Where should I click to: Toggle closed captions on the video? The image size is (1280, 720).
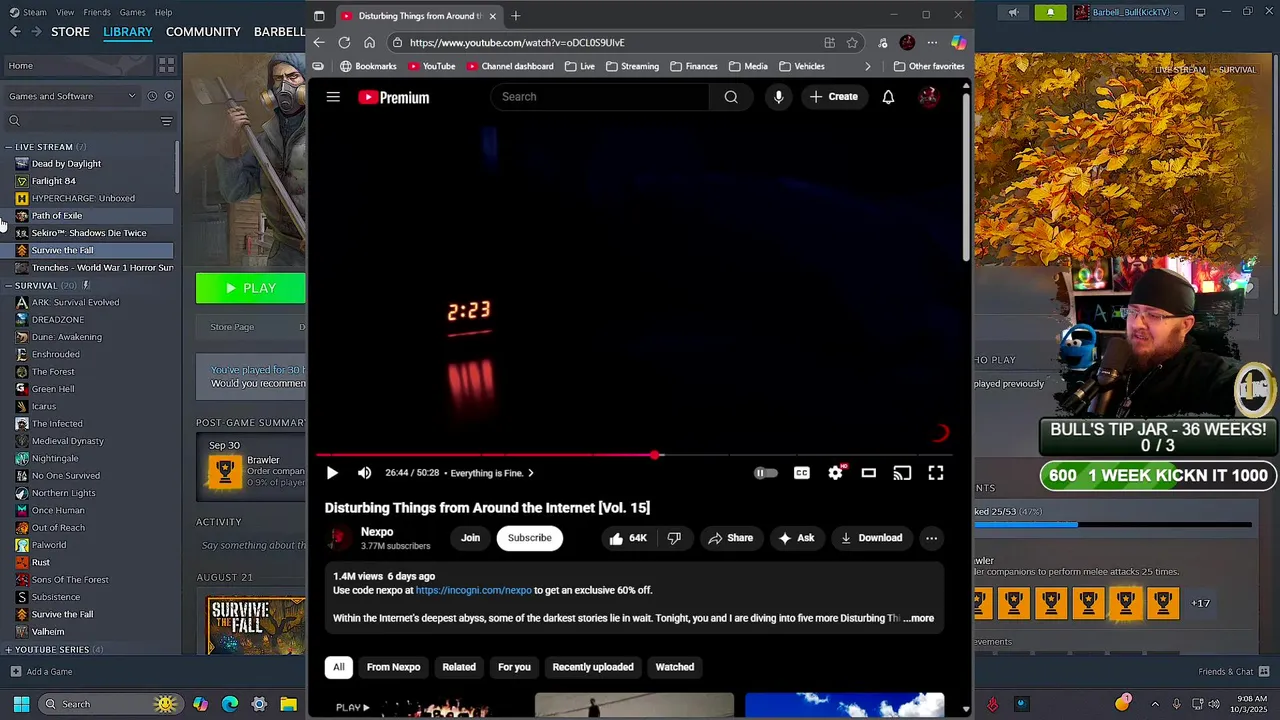(802, 473)
